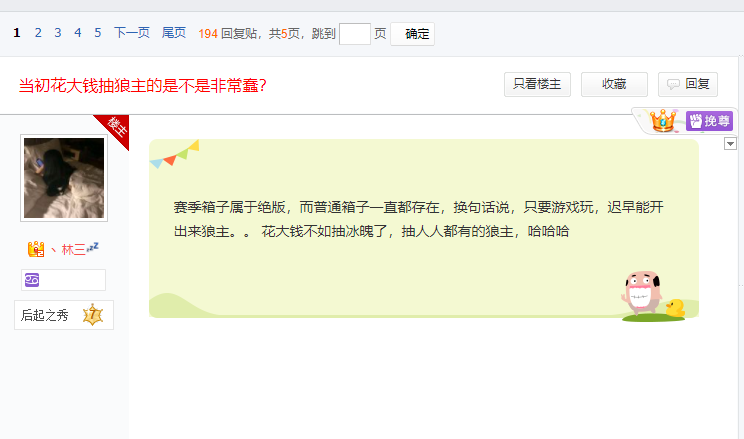Viewport: 744px width, 439px height.
Task: Click the 收藏 button to bookmark thread
Action: [614, 84]
